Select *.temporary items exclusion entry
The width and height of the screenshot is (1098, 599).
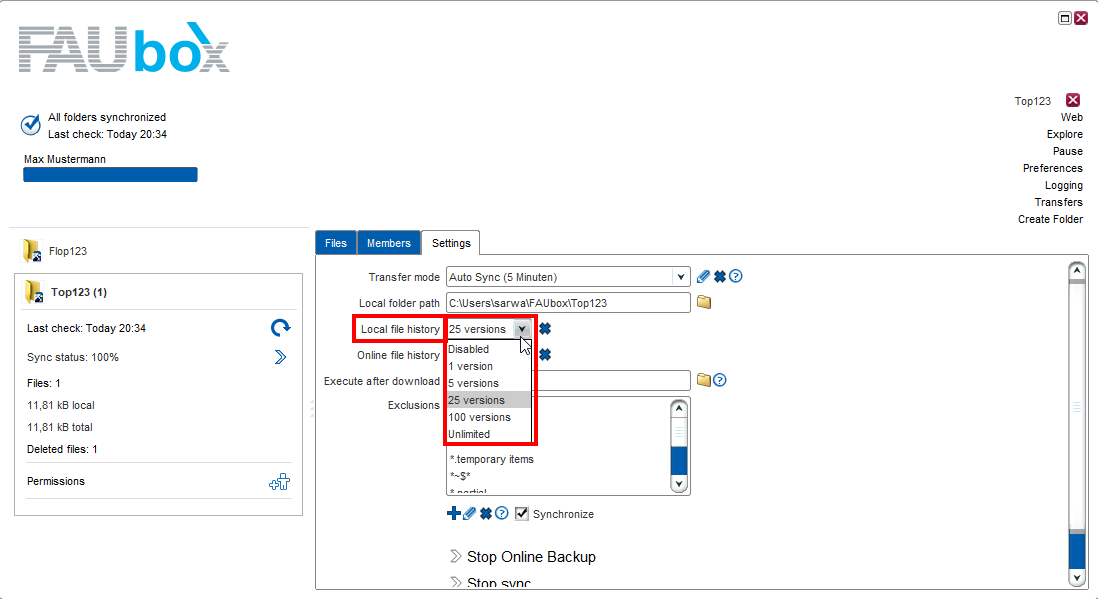(492, 460)
